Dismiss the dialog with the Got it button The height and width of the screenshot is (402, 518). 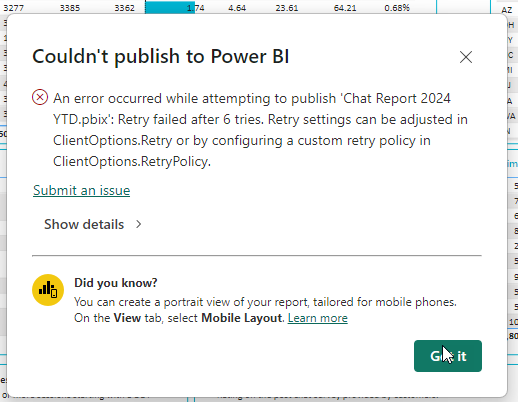448,356
